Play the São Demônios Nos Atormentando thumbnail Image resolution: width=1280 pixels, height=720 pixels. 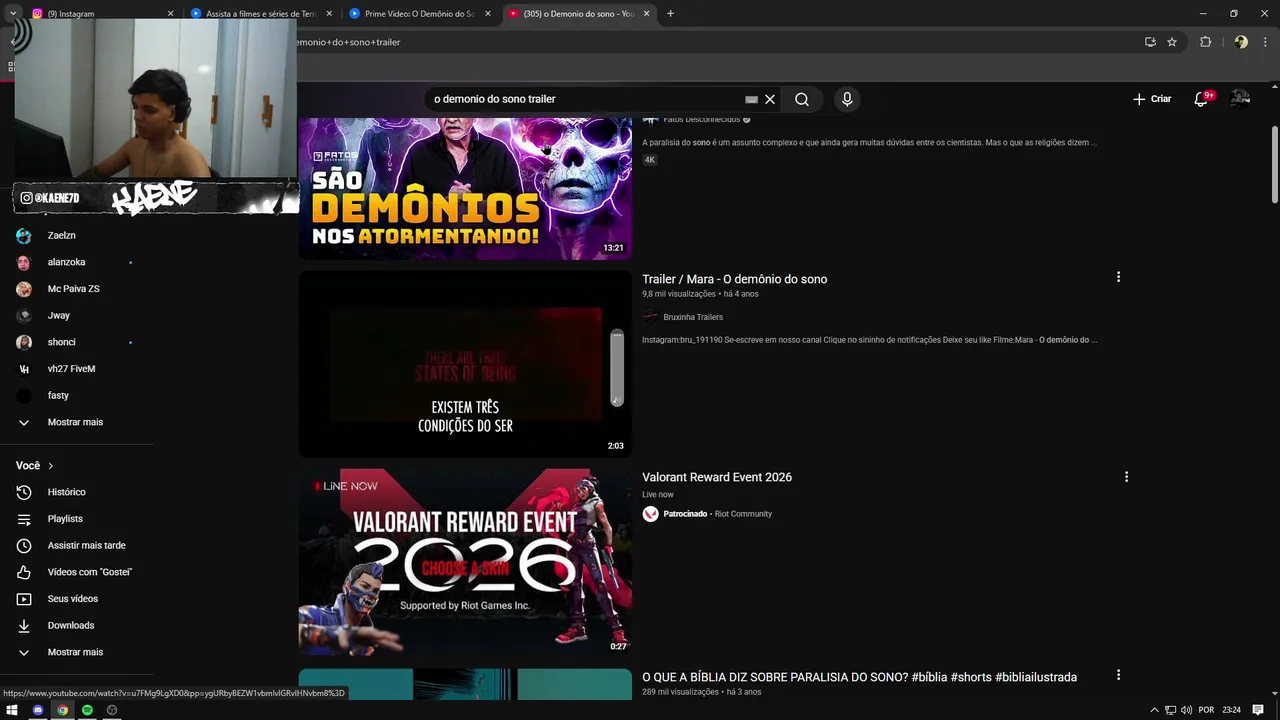[465, 188]
